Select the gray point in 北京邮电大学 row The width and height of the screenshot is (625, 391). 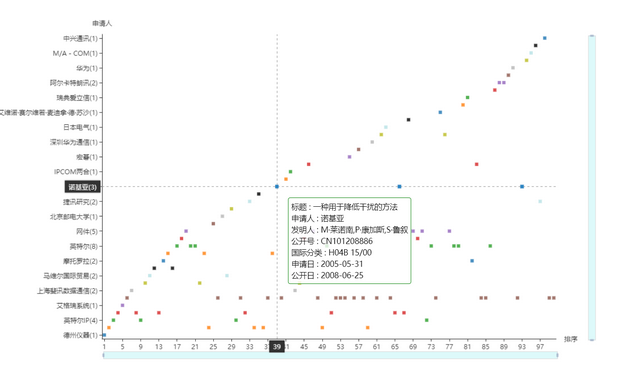tap(222, 216)
